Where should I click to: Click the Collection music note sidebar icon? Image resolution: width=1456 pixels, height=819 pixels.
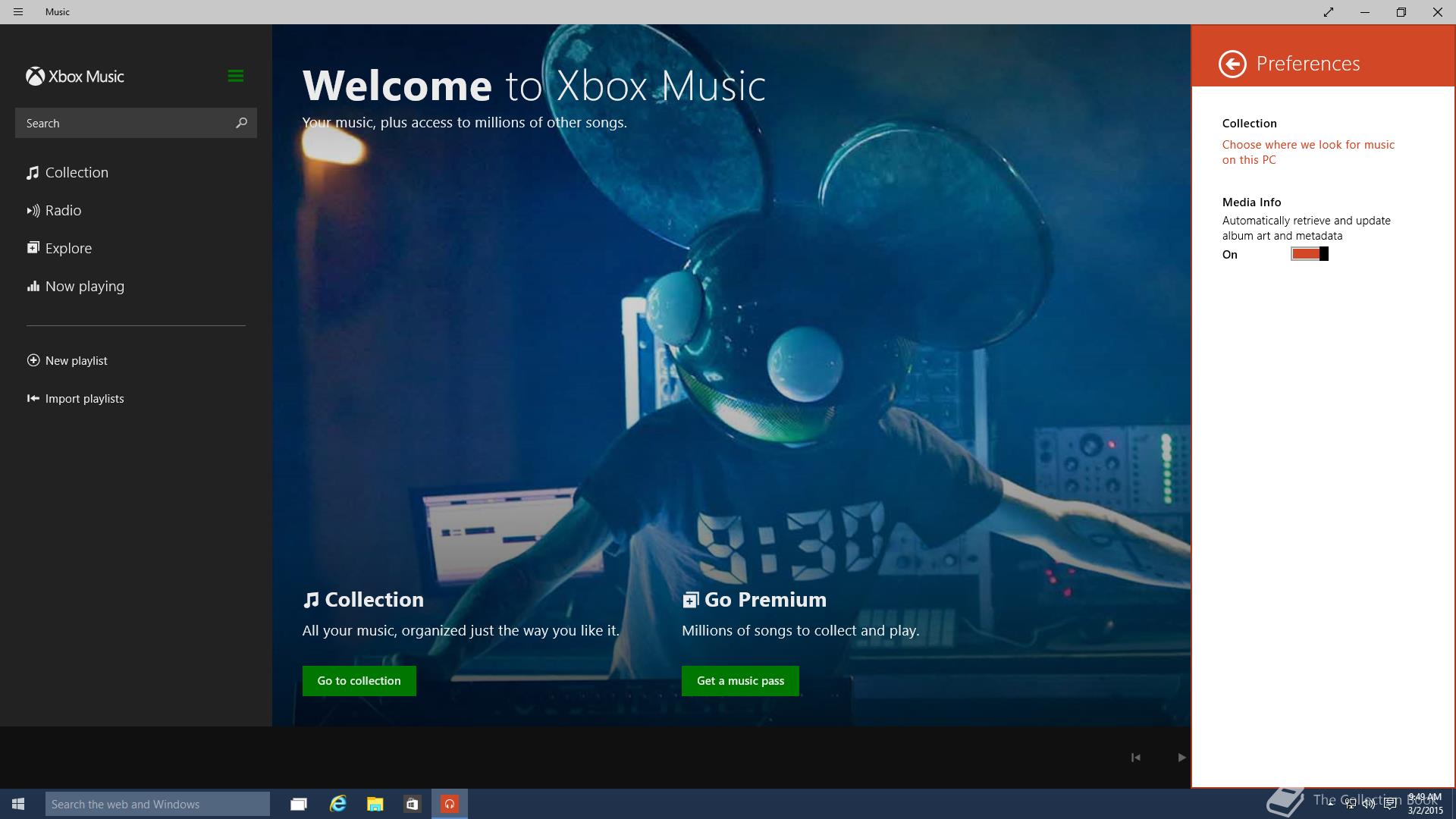(33, 173)
